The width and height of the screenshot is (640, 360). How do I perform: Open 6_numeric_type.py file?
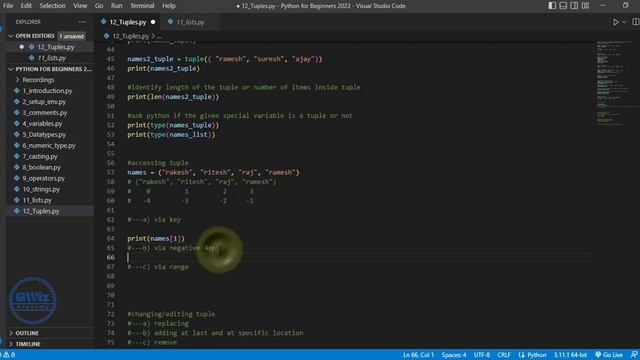pyautogui.click(x=49, y=146)
